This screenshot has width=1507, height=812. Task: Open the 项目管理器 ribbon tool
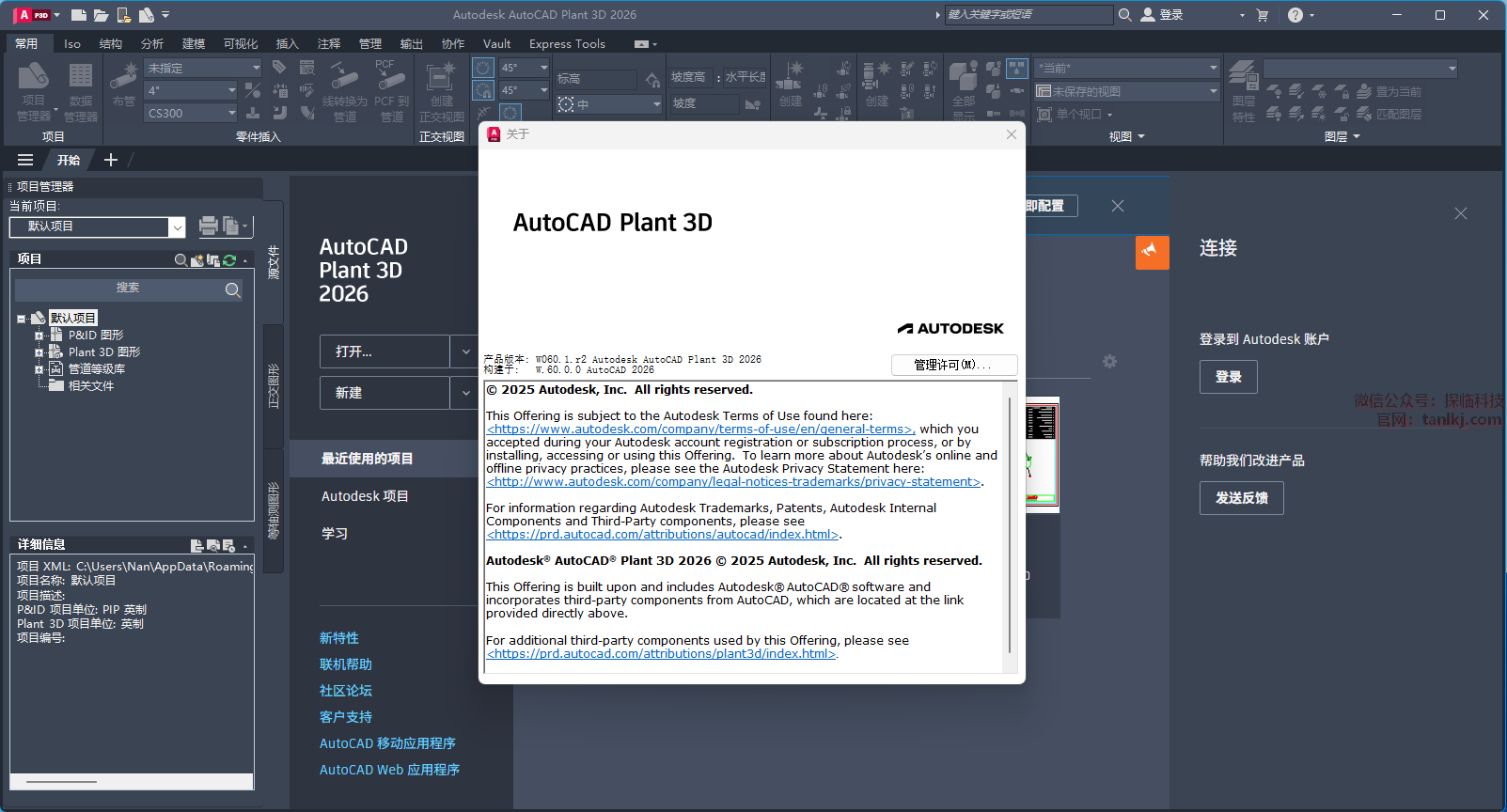coord(34,91)
